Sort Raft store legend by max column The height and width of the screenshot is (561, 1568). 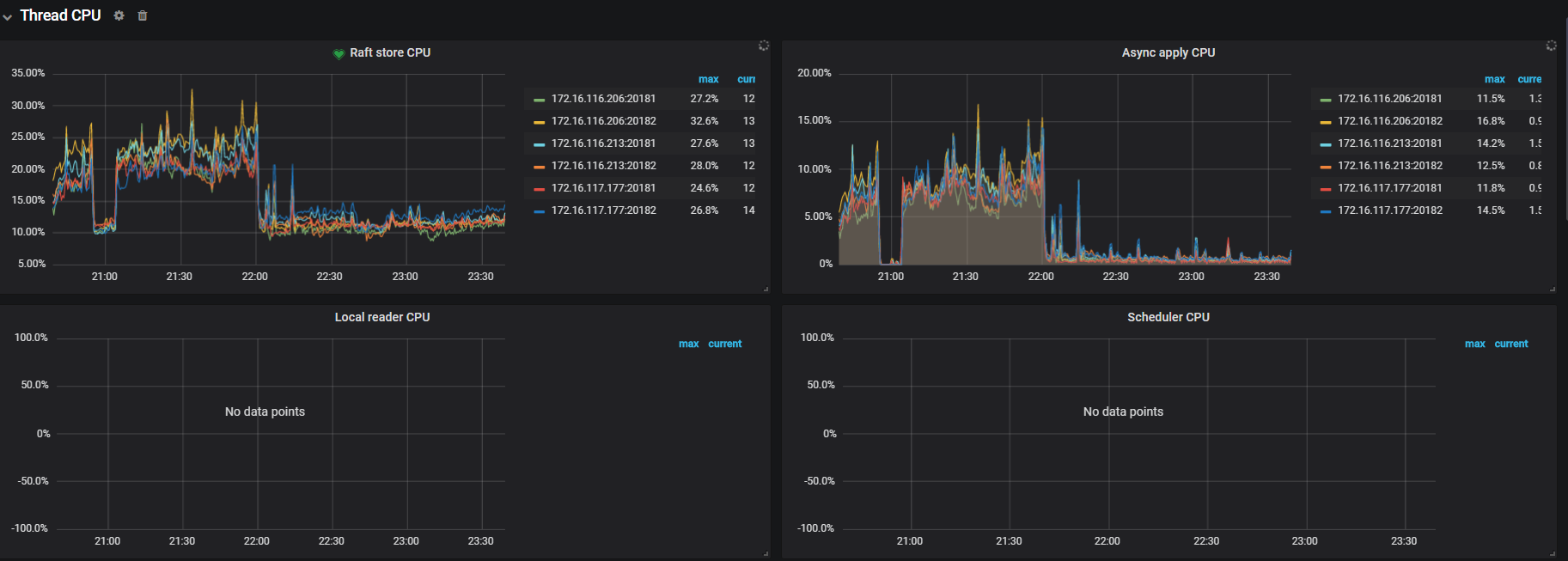(708, 79)
